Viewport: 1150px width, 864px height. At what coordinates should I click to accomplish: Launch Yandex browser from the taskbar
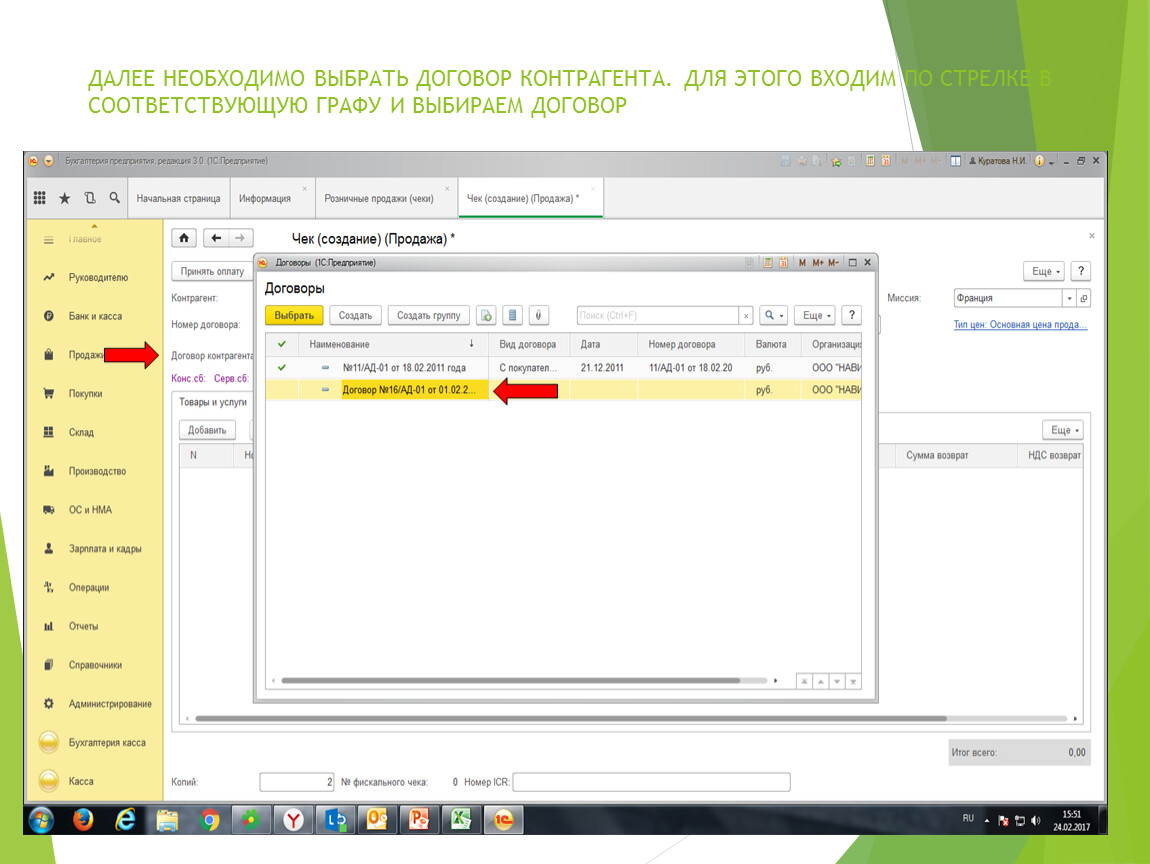(x=293, y=820)
